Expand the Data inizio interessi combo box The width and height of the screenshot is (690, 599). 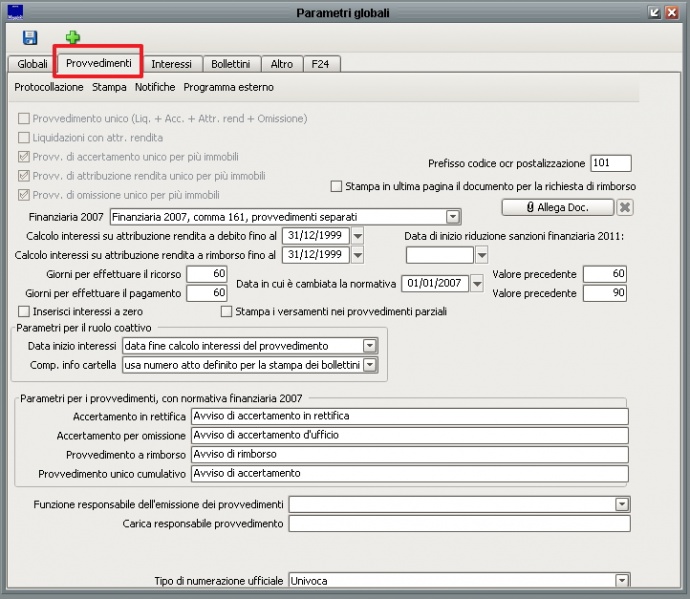point(369,346)
